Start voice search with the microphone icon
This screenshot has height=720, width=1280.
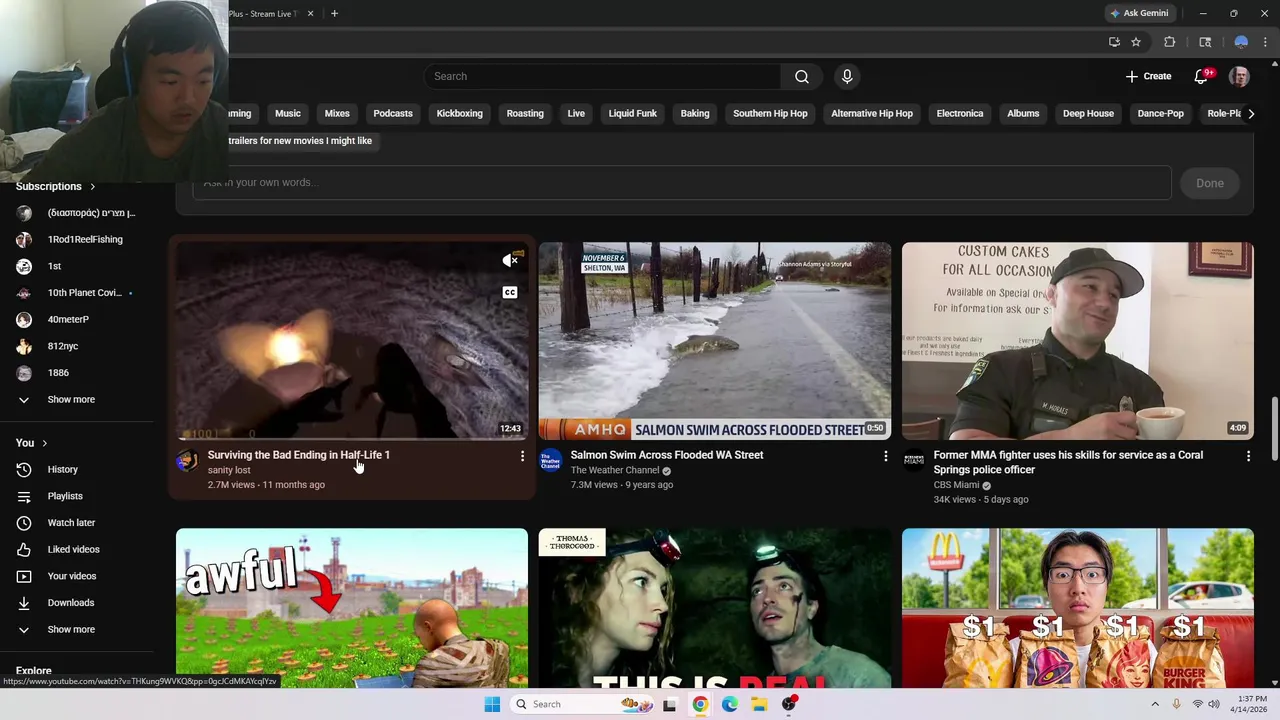(x=847, y=76)
